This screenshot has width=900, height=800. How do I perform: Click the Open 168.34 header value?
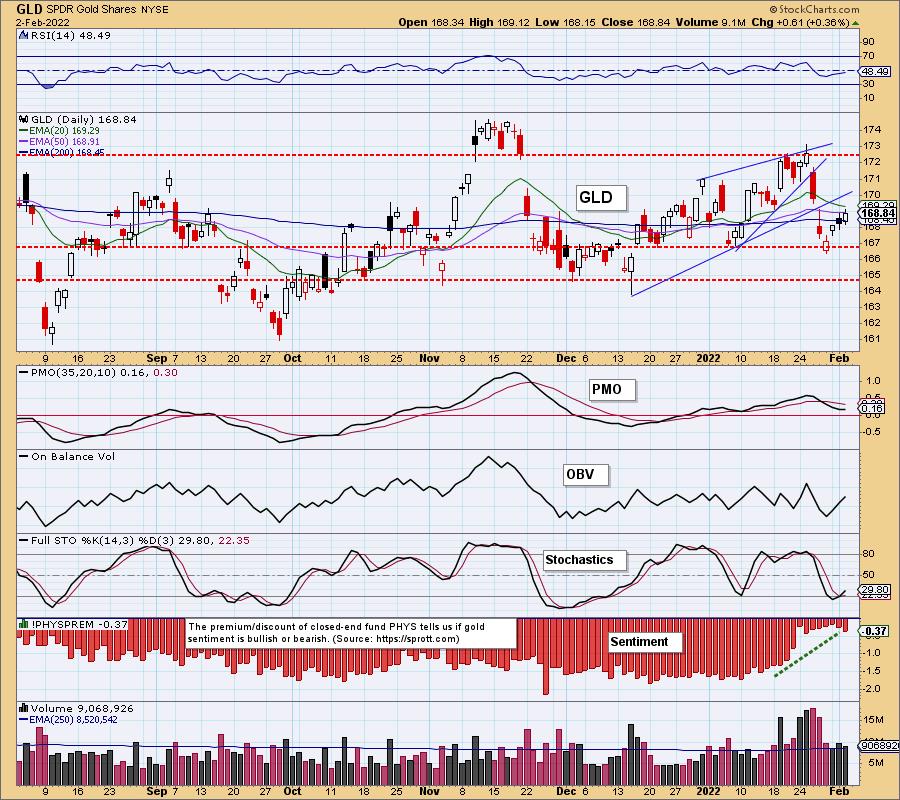click(431, 22)
